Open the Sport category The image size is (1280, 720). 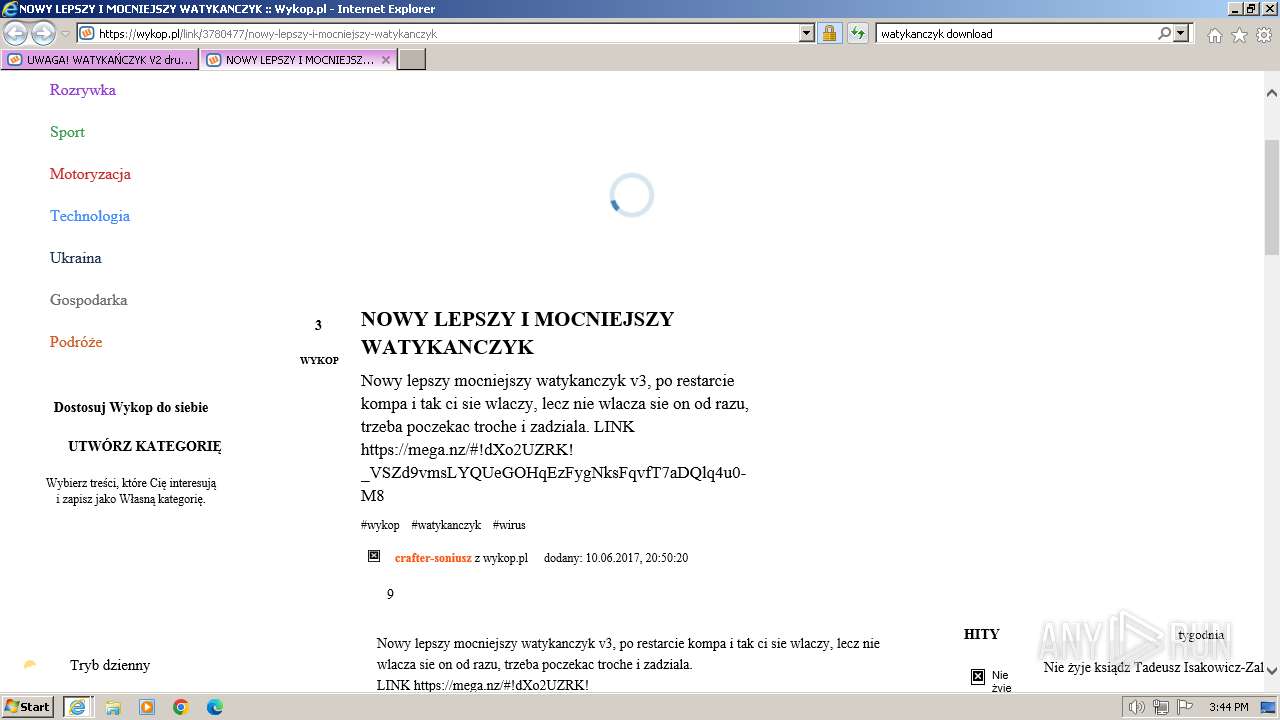point(67,132)
